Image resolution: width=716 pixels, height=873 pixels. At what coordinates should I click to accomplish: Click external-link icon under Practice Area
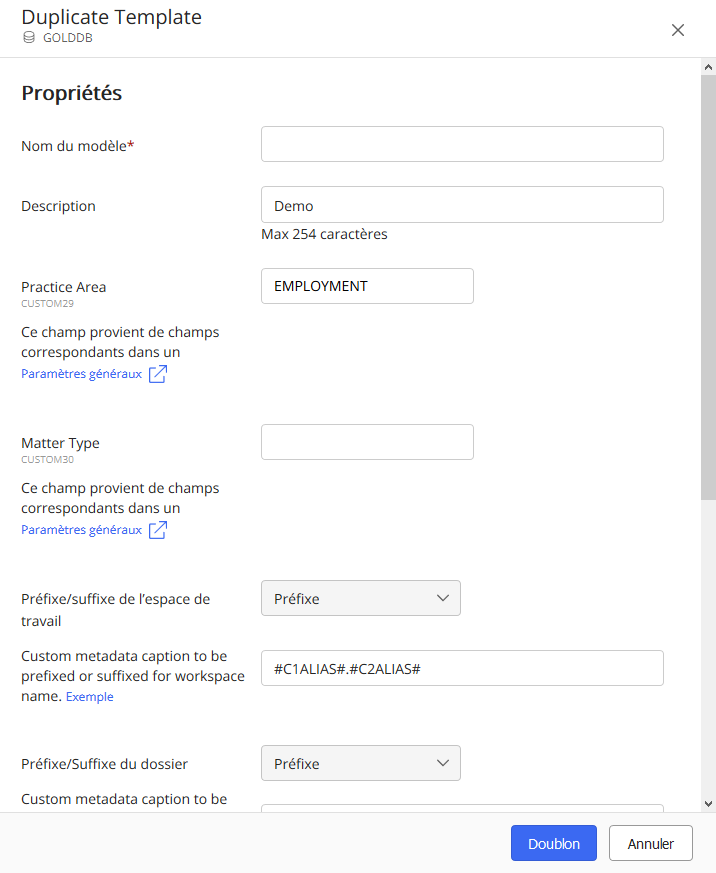coord(158,374)
